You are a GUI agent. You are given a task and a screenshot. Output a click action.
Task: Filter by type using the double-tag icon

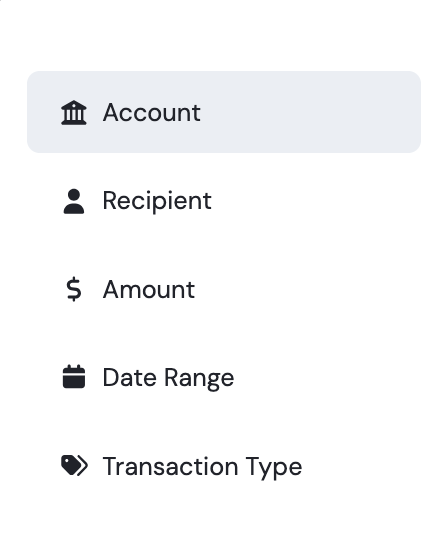point(74,465)
